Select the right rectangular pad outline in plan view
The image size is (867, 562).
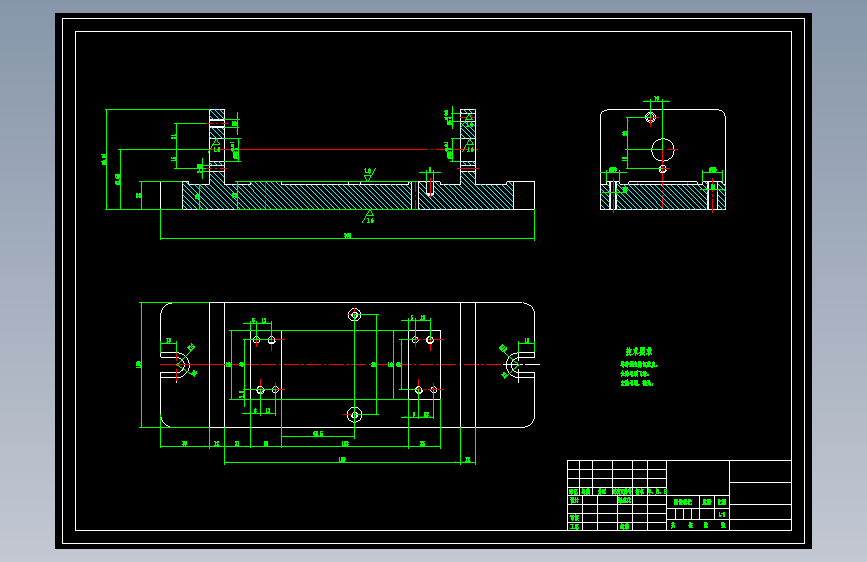tap(424, 365)
